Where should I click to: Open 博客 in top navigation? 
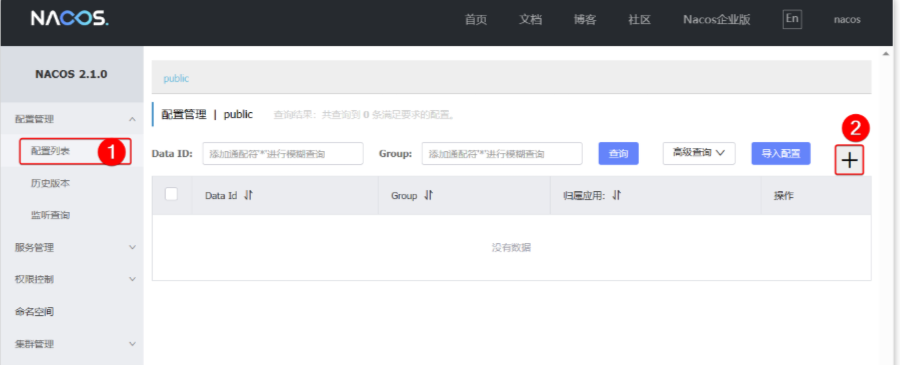(585, 20)
